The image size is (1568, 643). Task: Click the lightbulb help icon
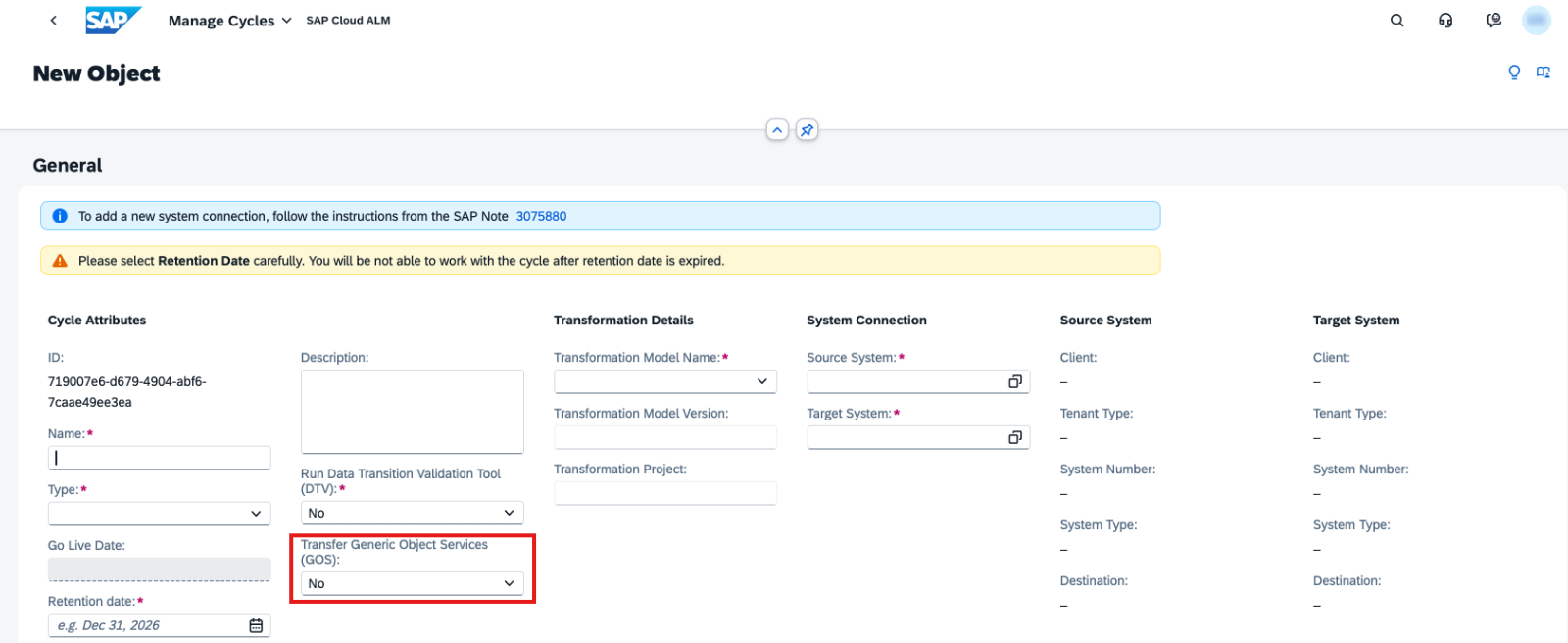[x=1514, y=73]
